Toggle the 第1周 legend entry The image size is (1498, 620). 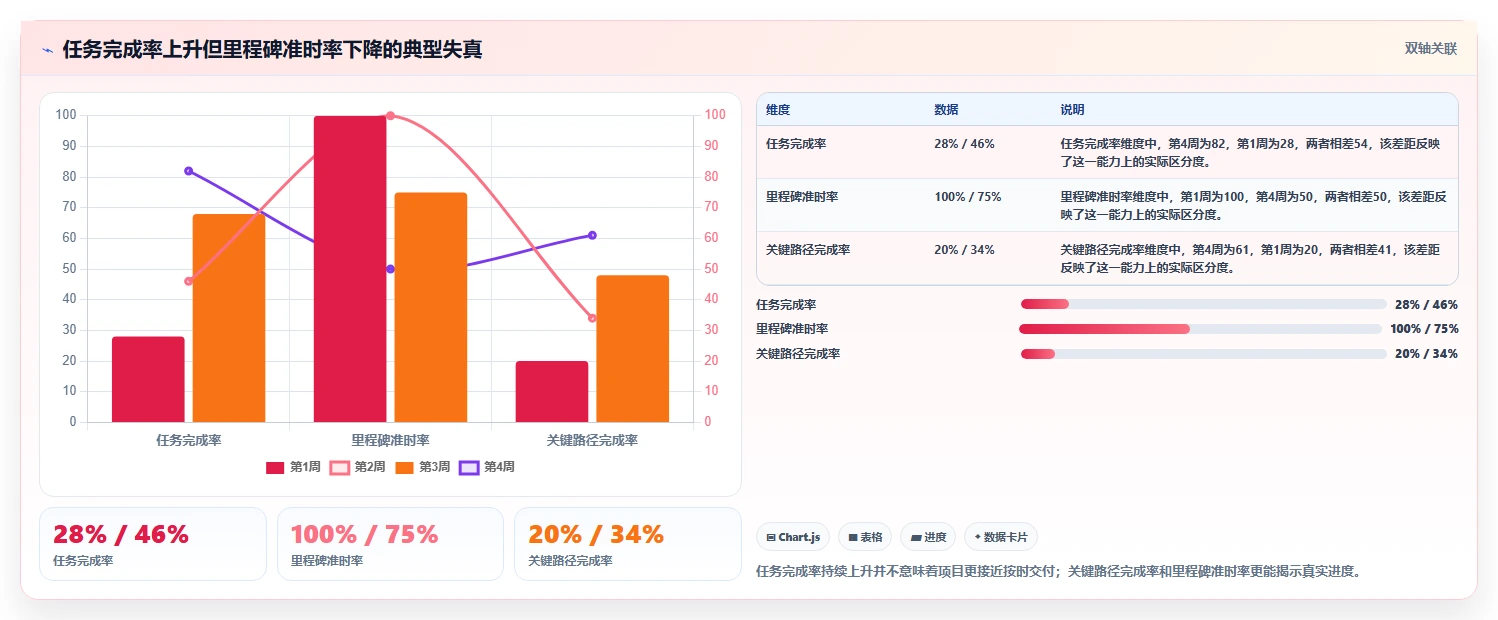coord(293,467)
